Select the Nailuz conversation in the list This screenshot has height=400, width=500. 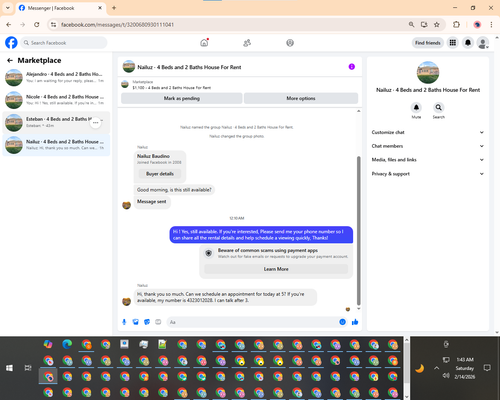point(56,145)
